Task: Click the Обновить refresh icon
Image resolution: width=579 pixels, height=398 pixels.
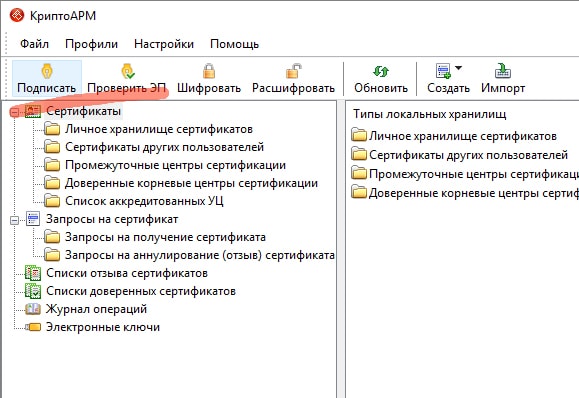Action: point(381,71)
